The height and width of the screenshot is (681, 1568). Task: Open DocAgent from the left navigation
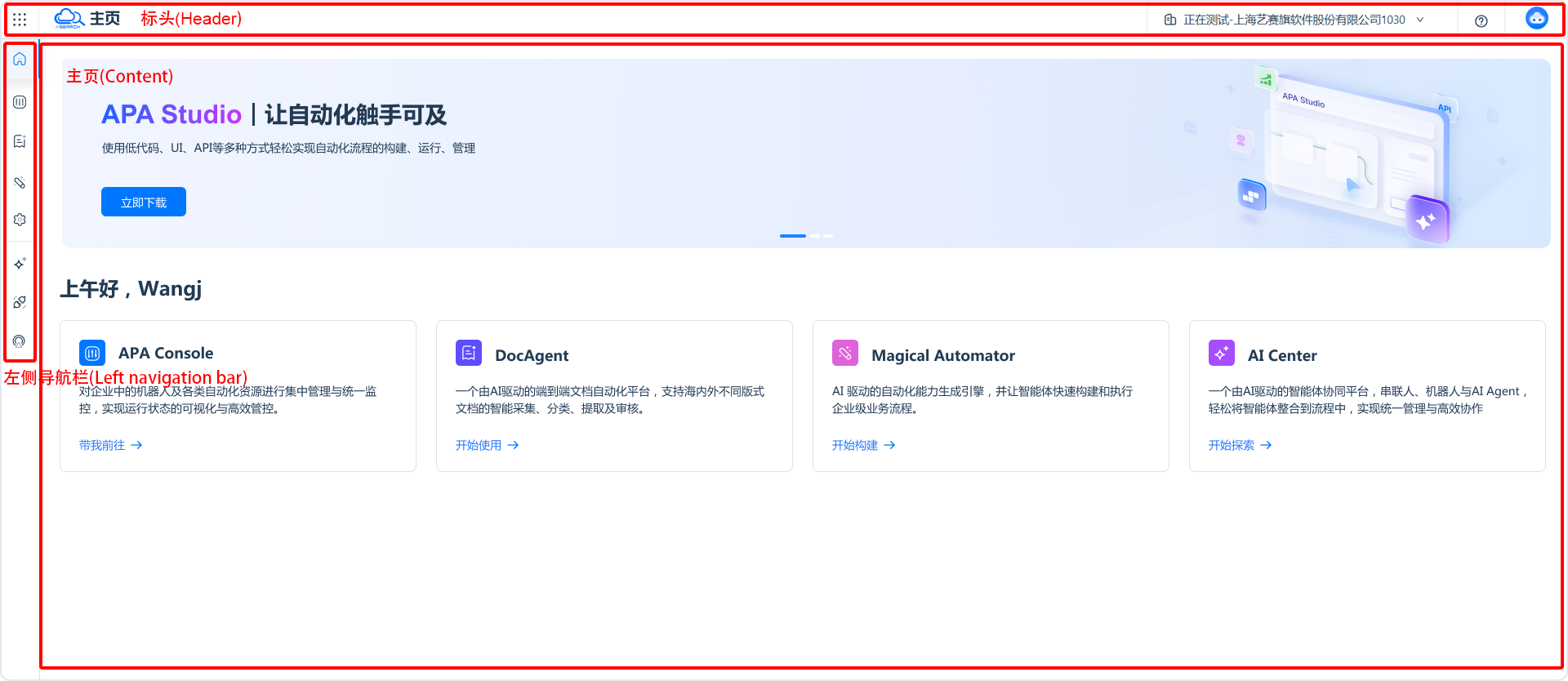pos(20,141)
